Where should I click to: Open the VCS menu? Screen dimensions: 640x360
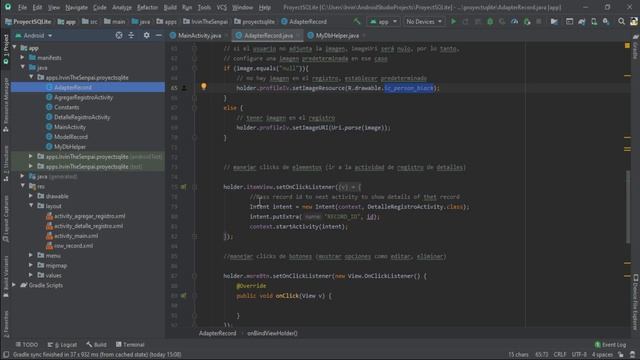point(222,7)
